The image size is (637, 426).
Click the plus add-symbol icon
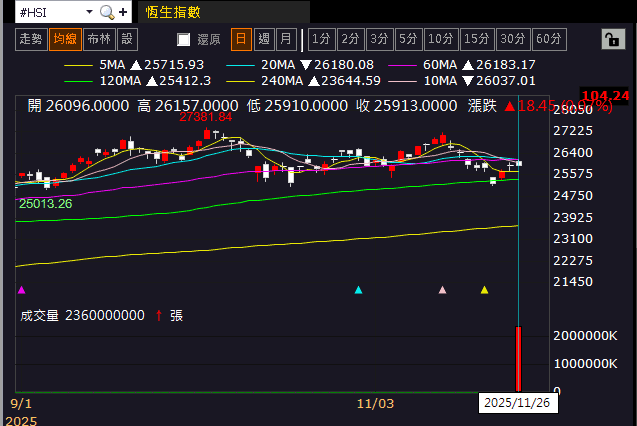pyautogui.click(x=123, y=13)
